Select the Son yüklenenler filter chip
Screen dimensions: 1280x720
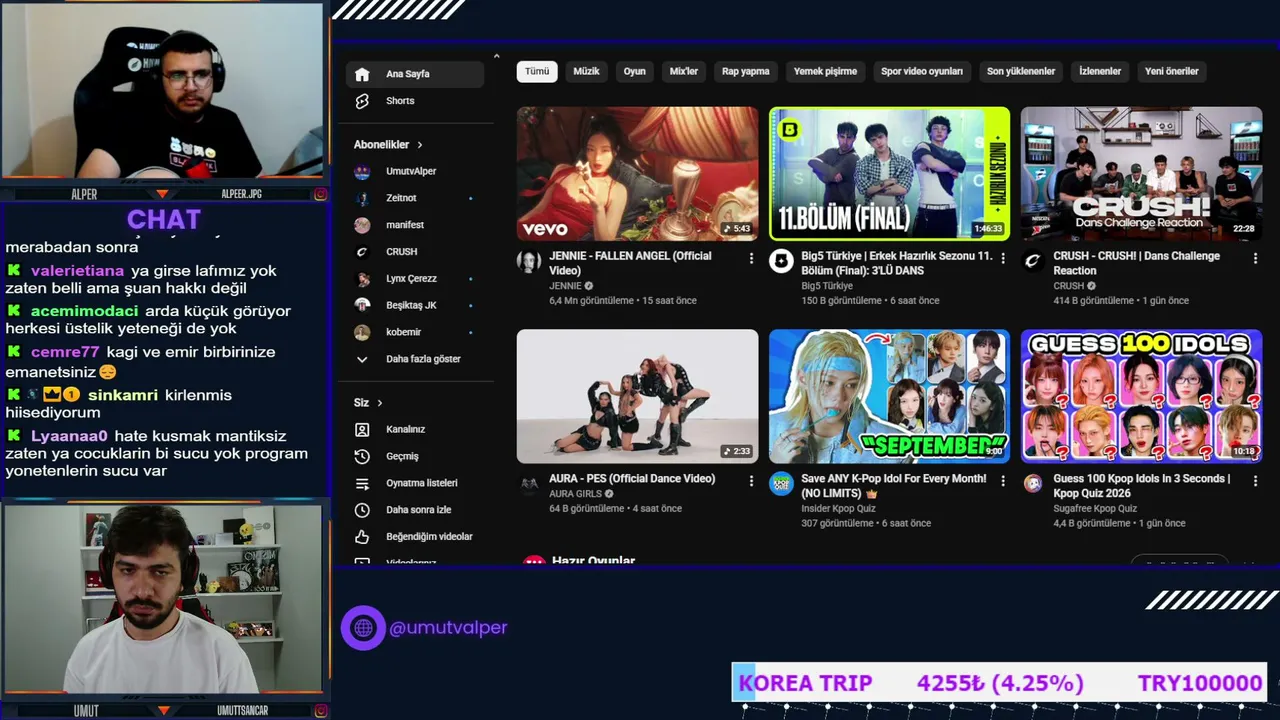pos(1021,71)
